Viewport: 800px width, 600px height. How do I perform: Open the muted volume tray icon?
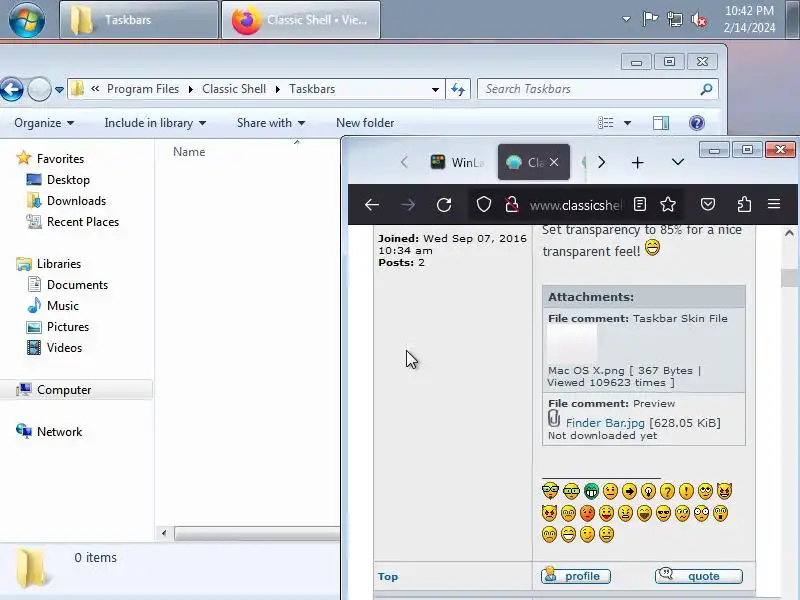(x=699, y=20)
